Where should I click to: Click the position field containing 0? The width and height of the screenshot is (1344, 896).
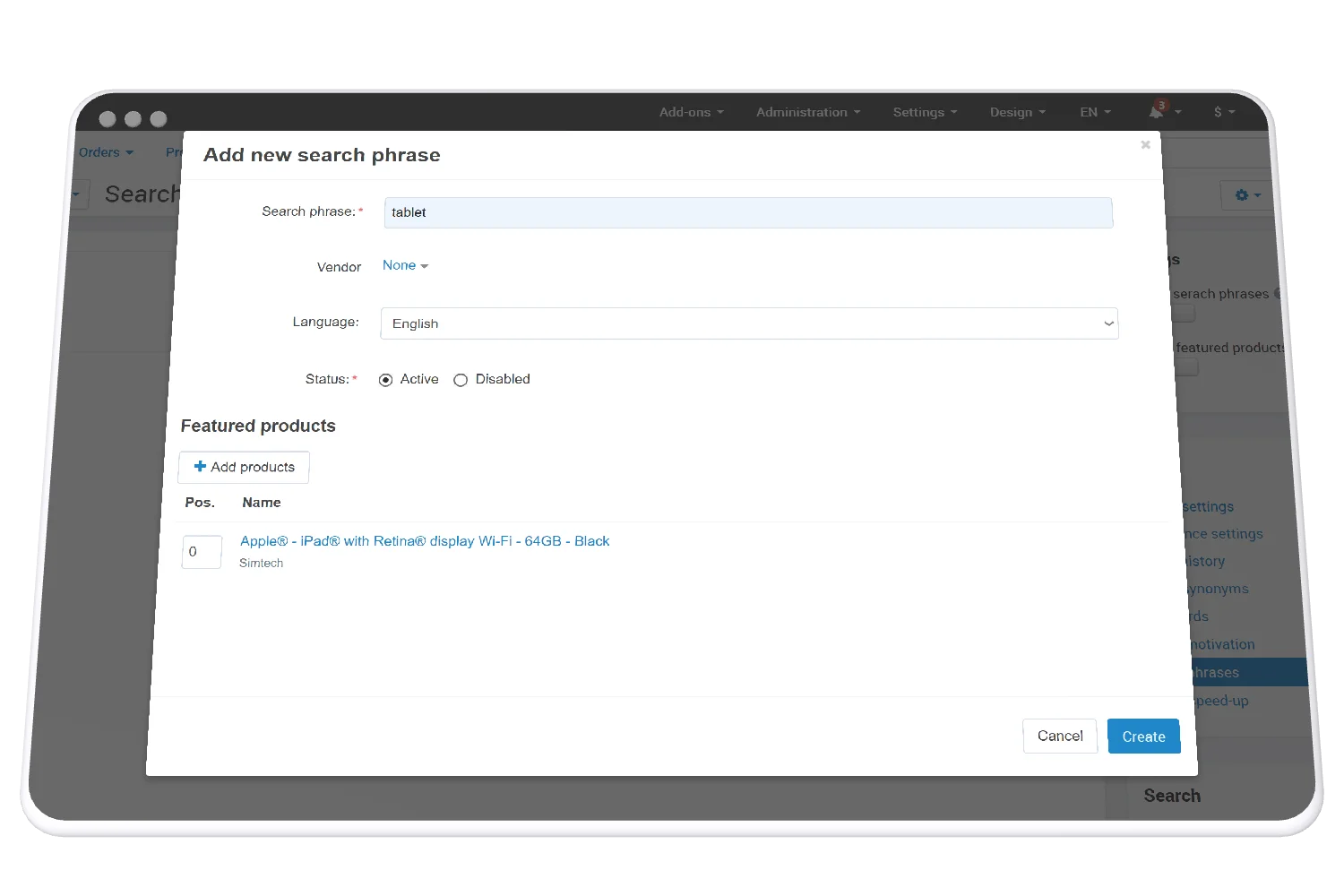coord(202,552)
